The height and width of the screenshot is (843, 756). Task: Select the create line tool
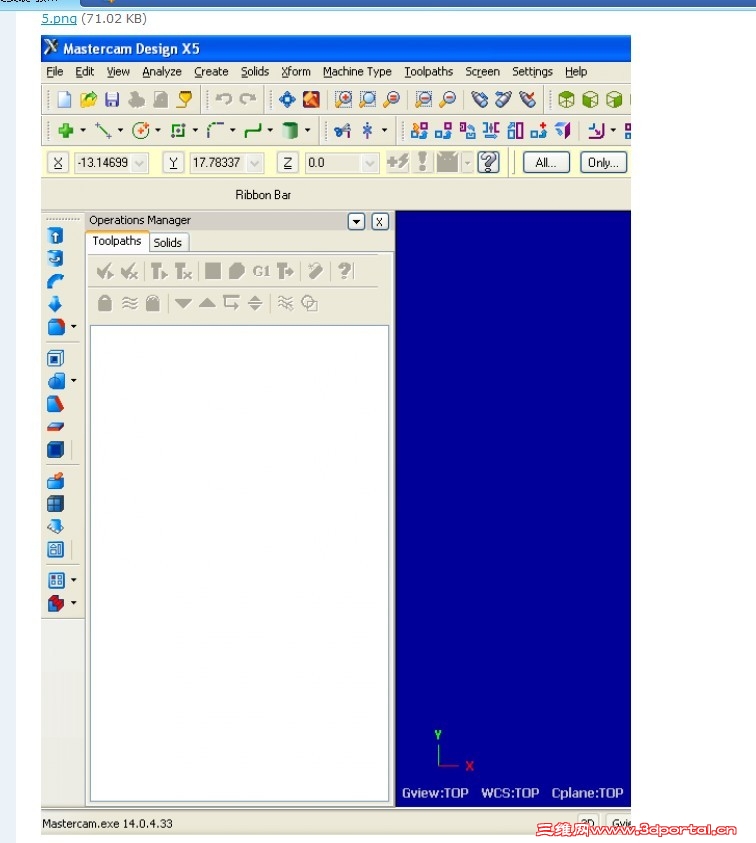(103, 130)
